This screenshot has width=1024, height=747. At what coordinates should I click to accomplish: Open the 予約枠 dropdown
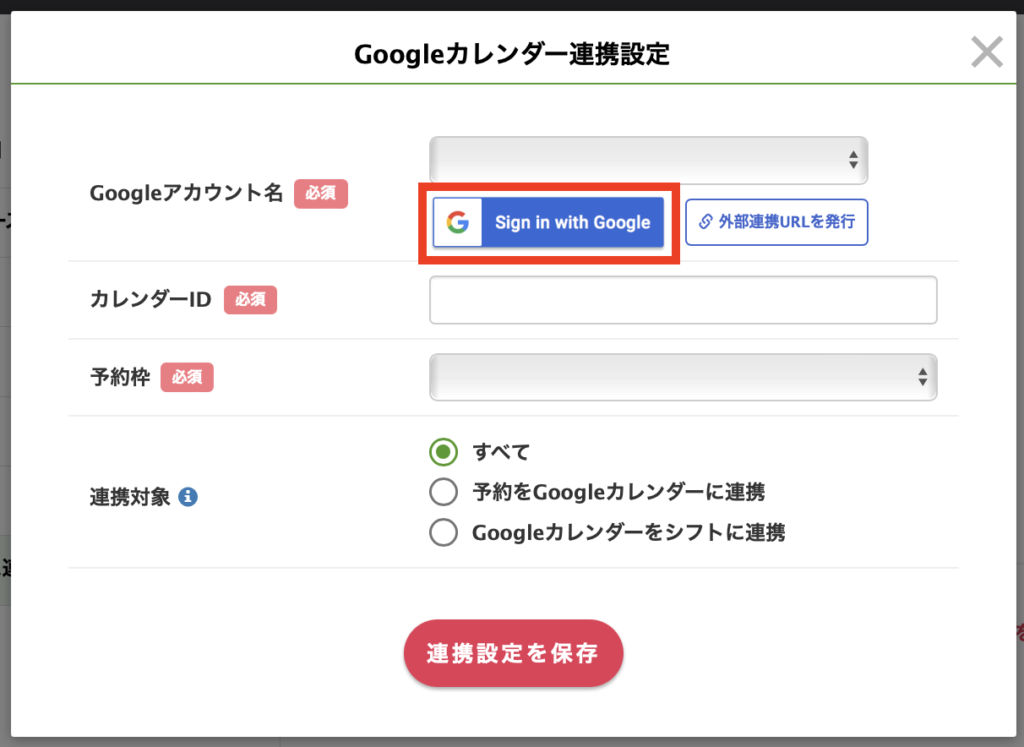coord(683,377)
